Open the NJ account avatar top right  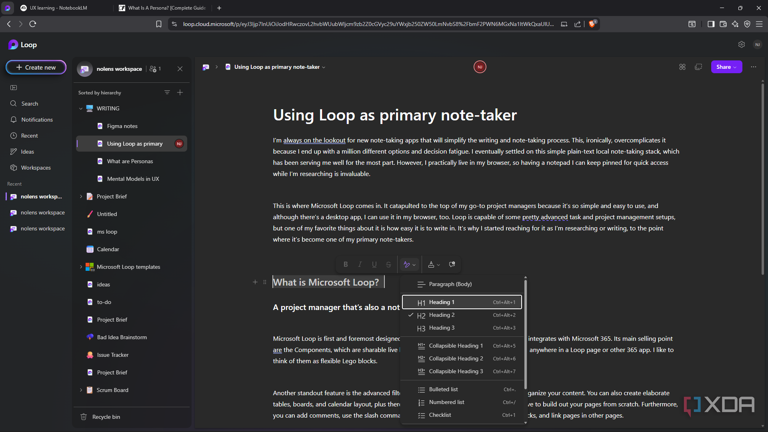point(757,45)
